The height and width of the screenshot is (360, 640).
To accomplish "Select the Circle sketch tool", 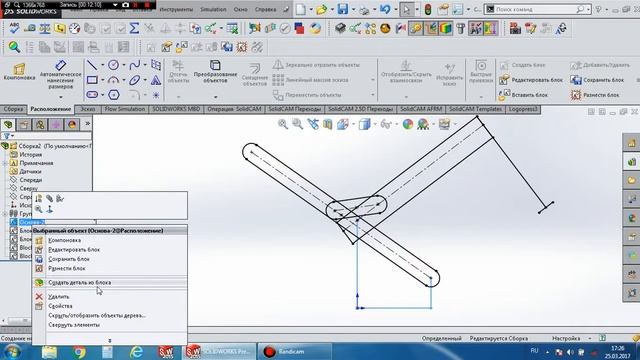I will click(x=113, y=65).
